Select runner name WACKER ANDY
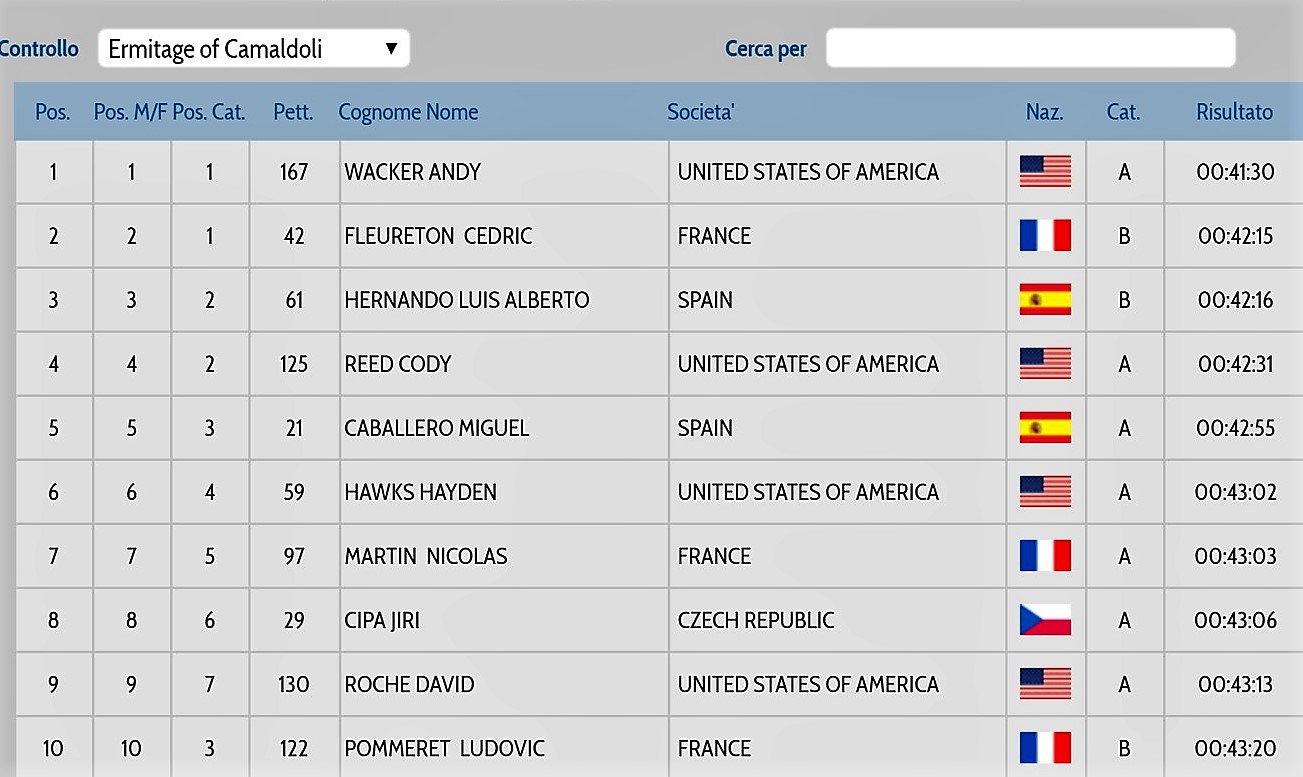Screen dimensions: 1303x777 point(412,172)
